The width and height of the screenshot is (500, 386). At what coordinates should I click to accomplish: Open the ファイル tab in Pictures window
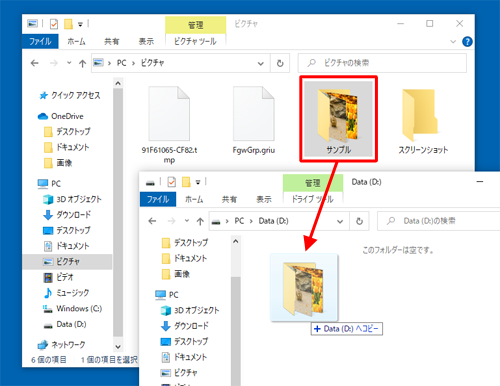pyautogui.click(x=40, y=41)
